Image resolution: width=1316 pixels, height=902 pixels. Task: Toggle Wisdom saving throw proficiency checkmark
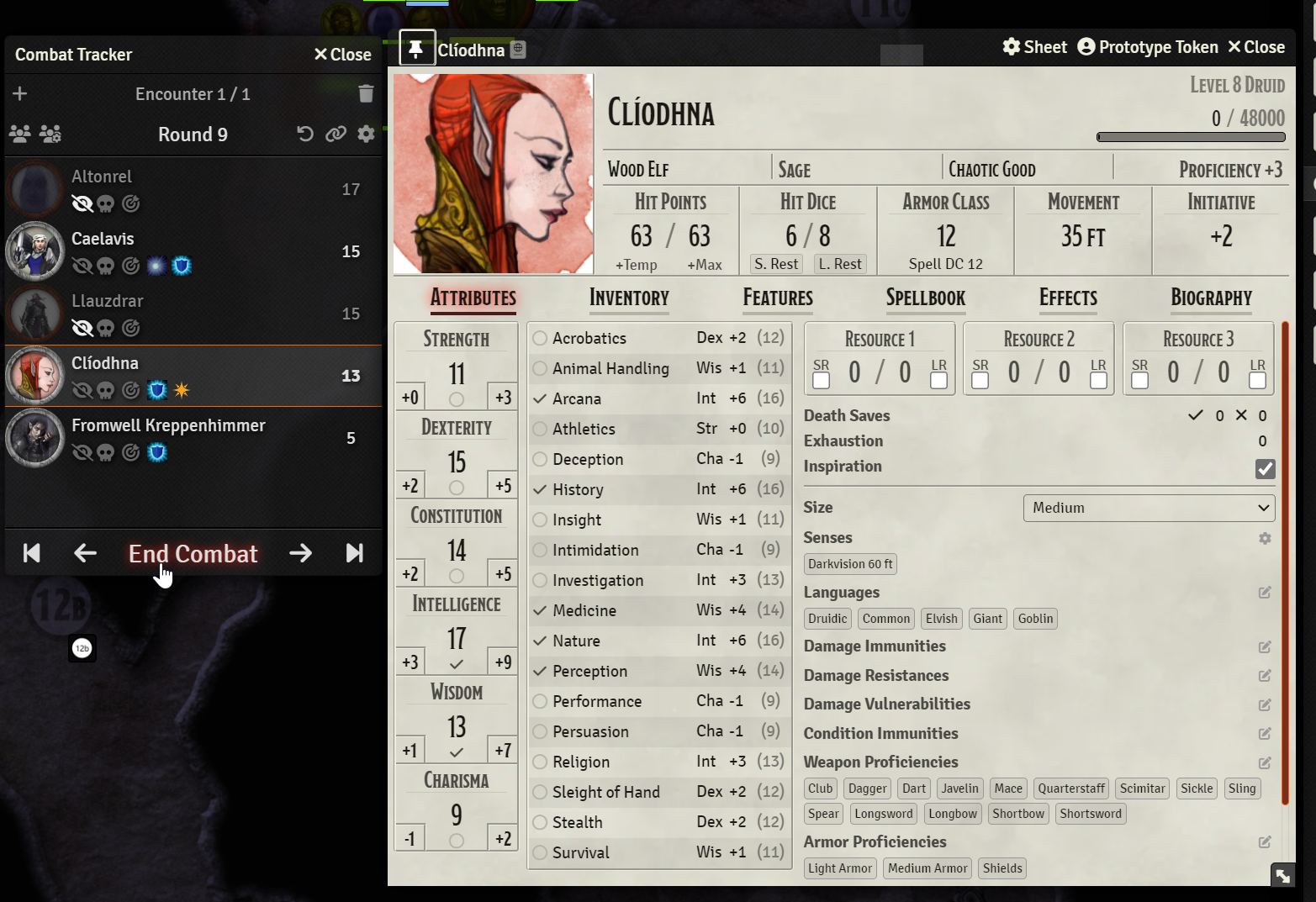tap(456, 752)
